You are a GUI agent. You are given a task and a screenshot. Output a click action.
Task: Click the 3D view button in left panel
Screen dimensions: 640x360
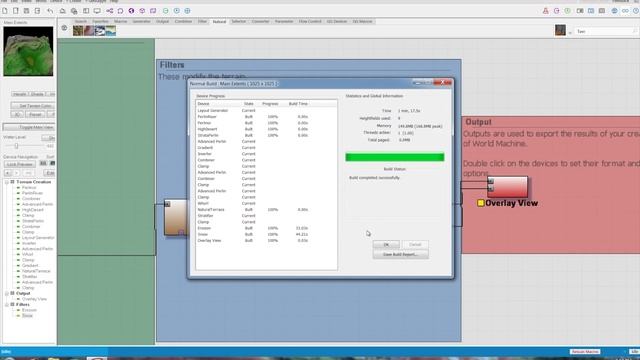17,115
